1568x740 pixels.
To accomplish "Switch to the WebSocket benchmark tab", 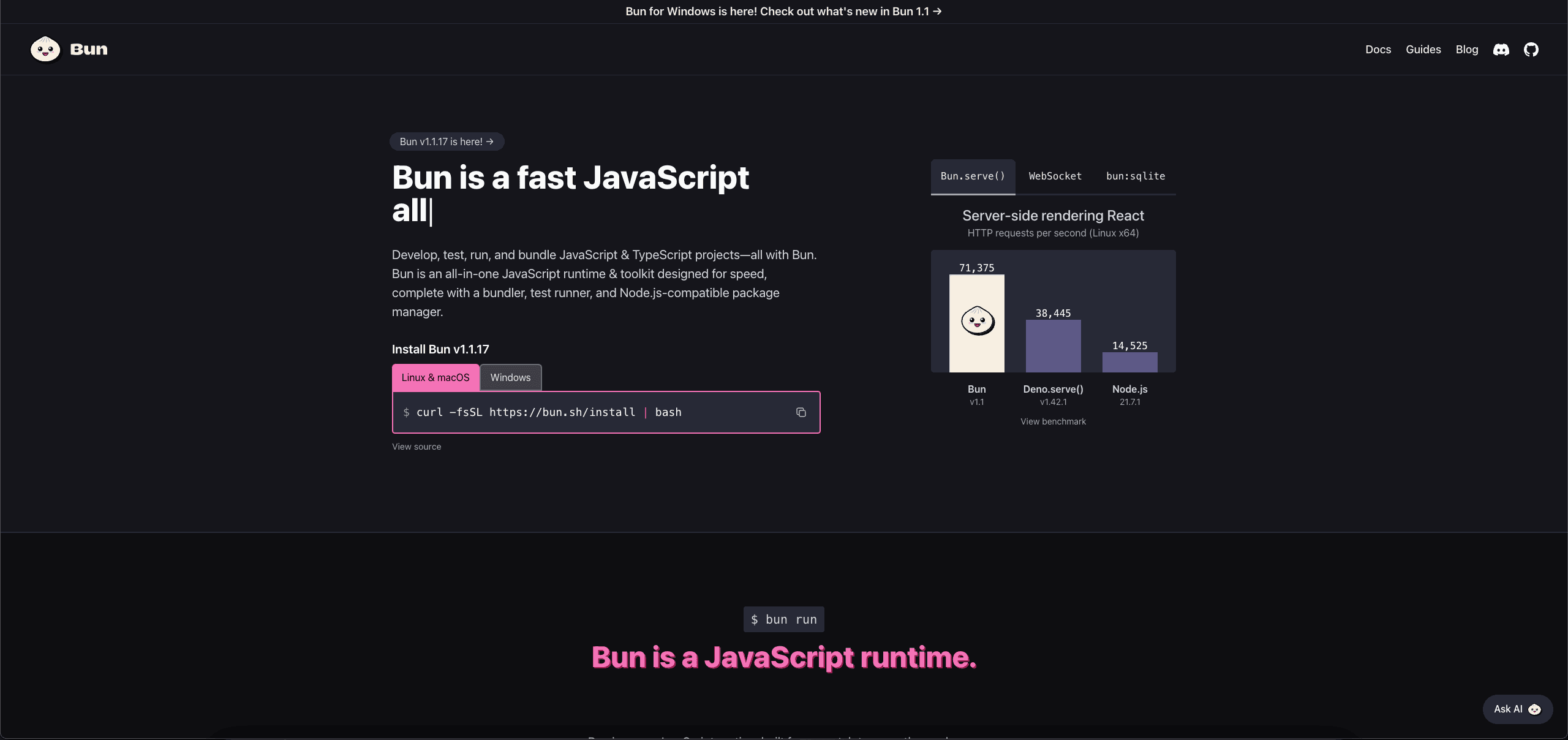I will click(1055, 176).
